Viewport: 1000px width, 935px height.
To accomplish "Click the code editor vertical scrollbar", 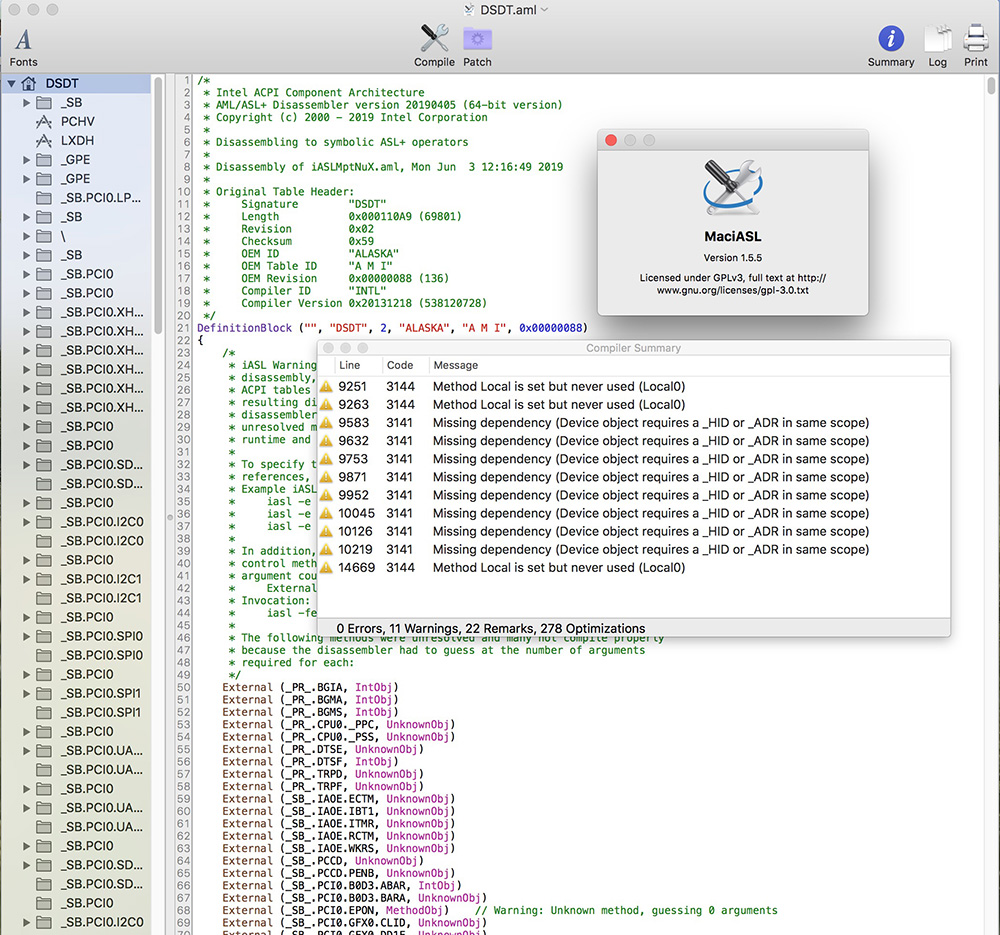I will (x=991, y=85).
